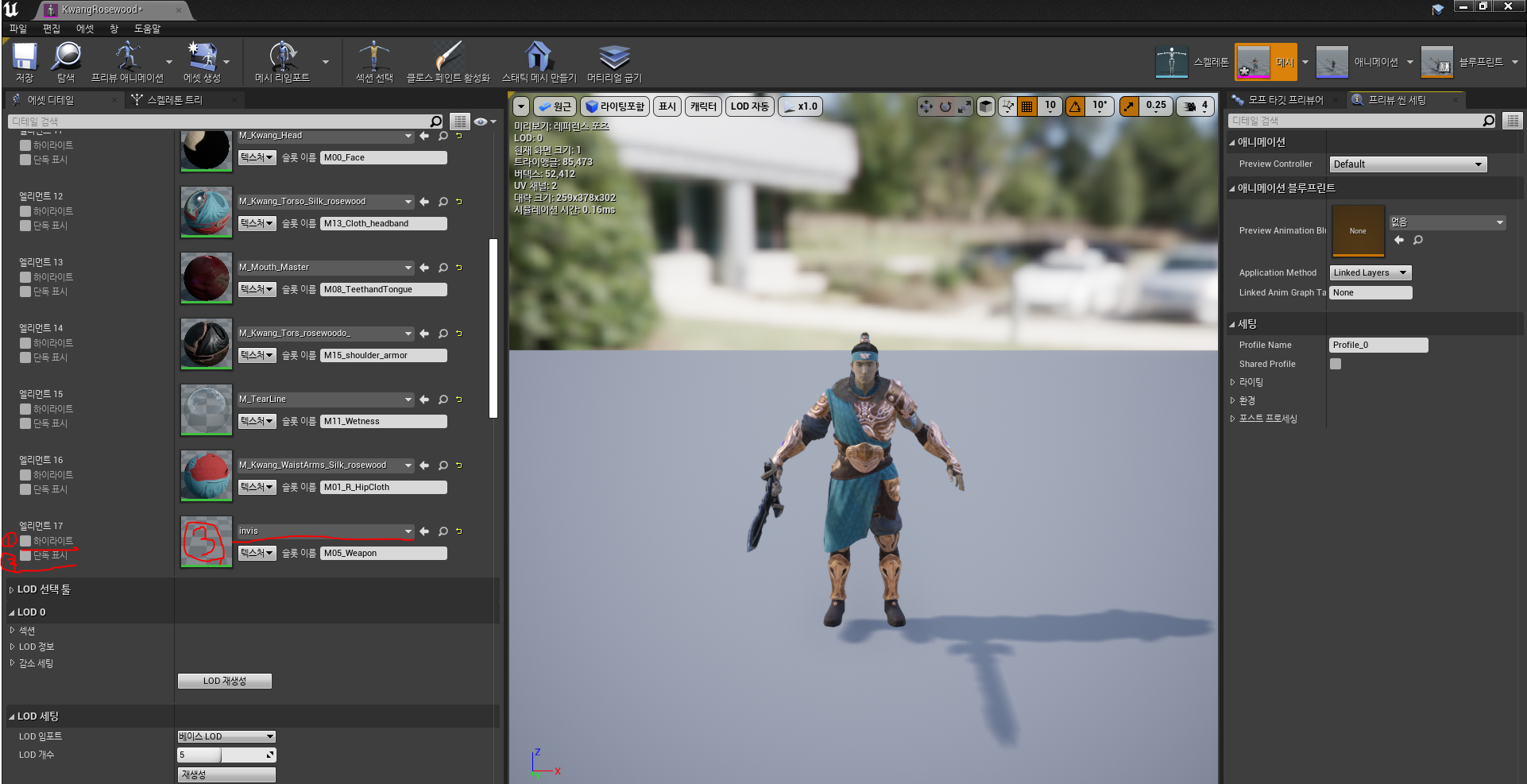Click the surface snapping icon
This screenshot has width=1527, height=784.
[x=1007, y=106]
